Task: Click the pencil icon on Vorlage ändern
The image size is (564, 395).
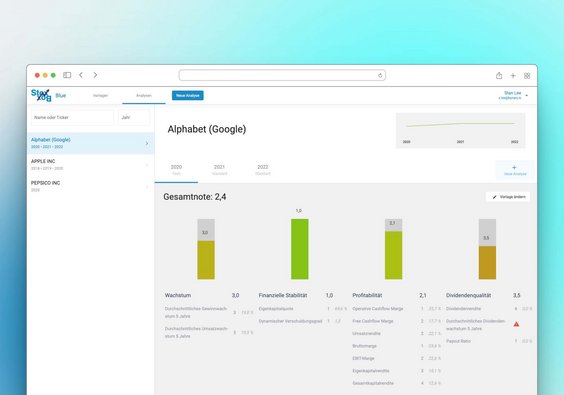Action: [x=495, y=197]
